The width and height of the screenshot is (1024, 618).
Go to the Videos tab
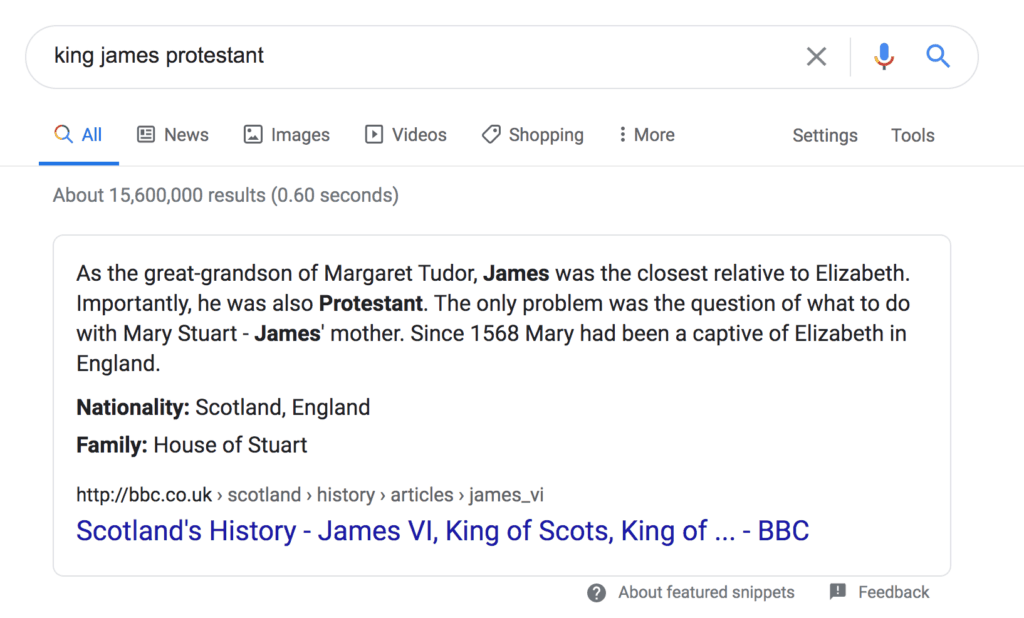(x=405, y=135)
